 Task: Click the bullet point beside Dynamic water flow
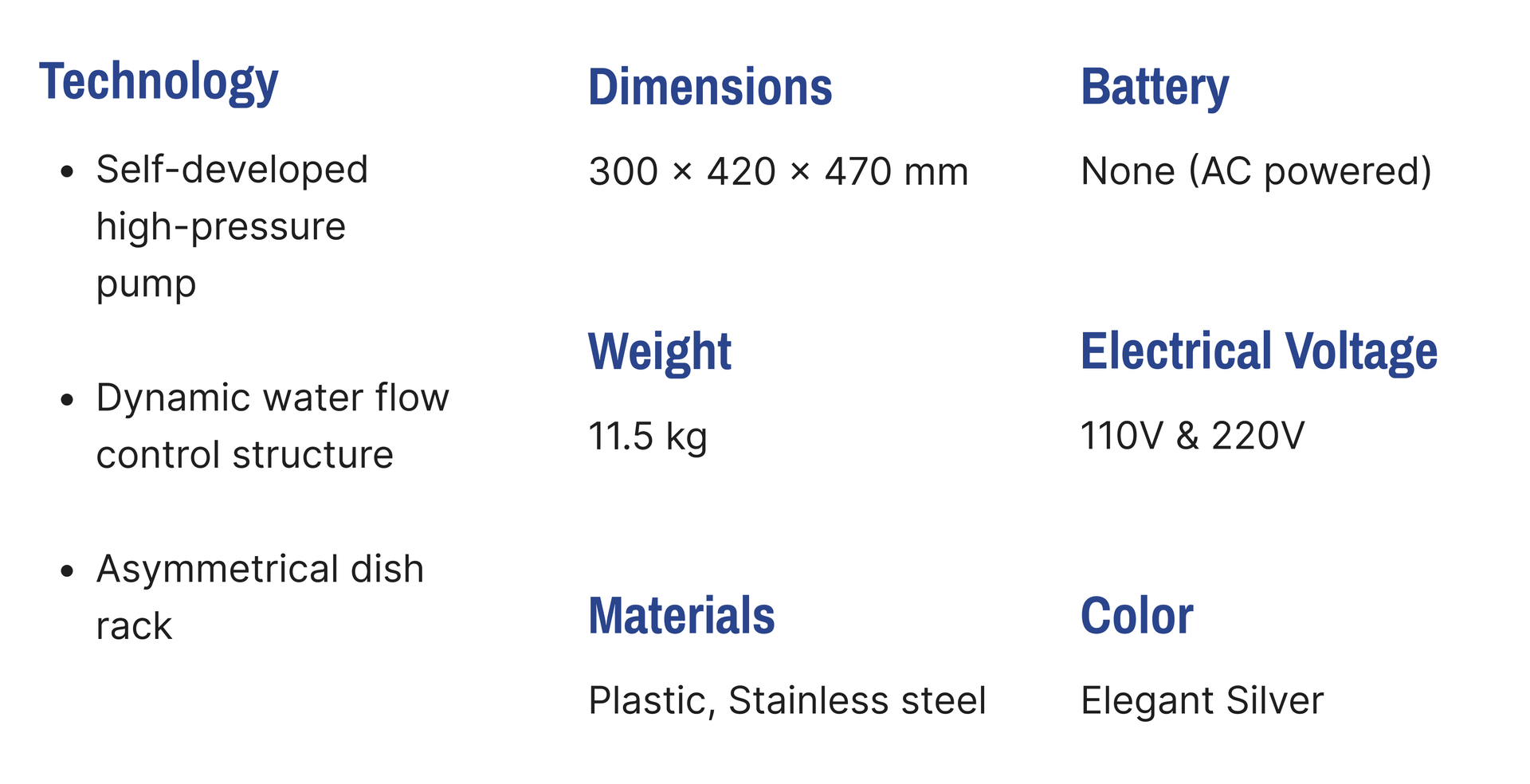67,400
